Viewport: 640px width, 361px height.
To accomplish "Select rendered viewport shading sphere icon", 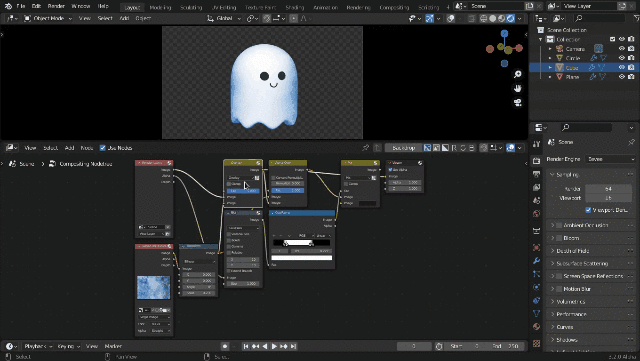I will point(511,18).
